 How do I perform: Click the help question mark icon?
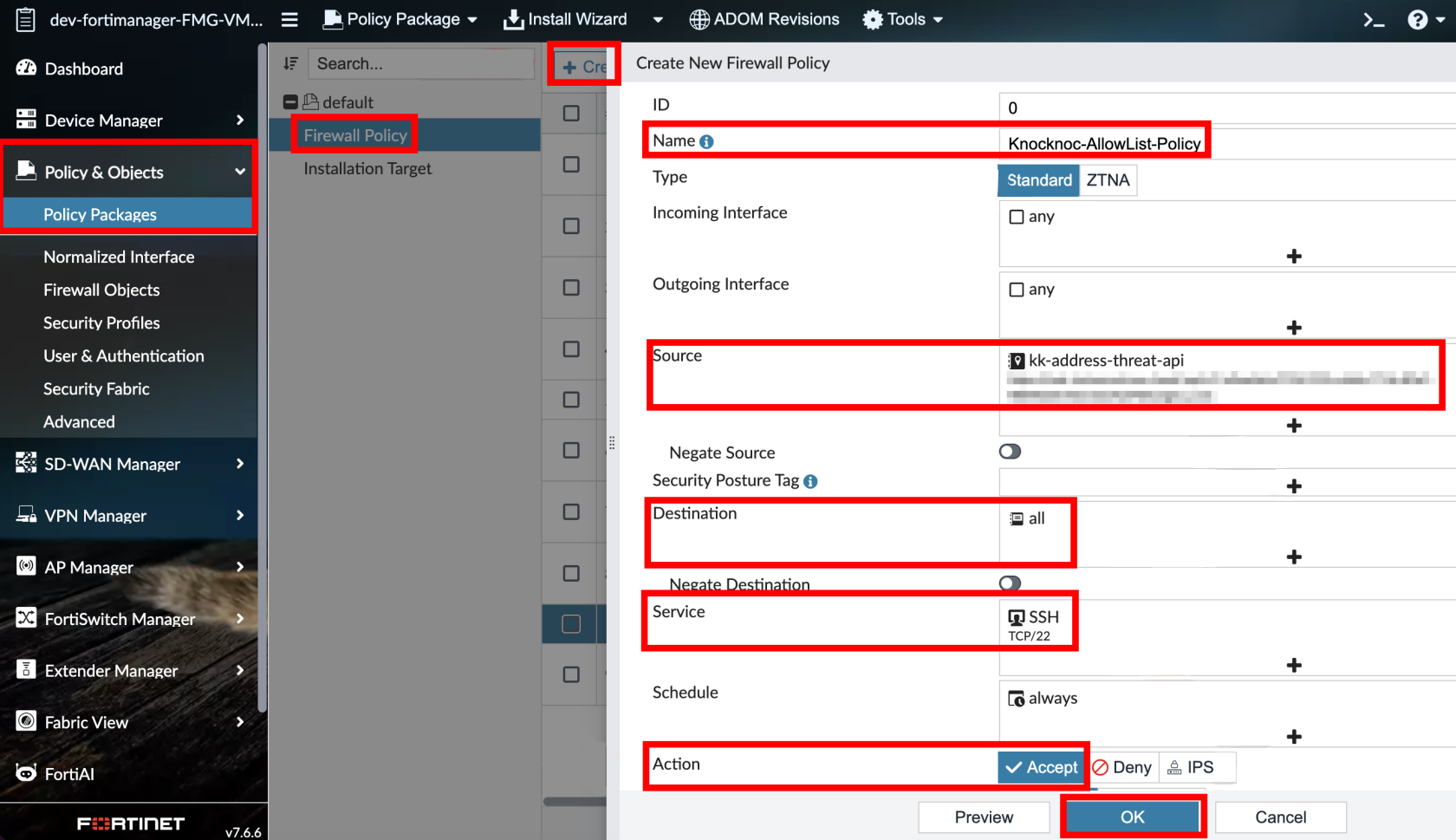pyautogui.click(x=1417, y=19)
